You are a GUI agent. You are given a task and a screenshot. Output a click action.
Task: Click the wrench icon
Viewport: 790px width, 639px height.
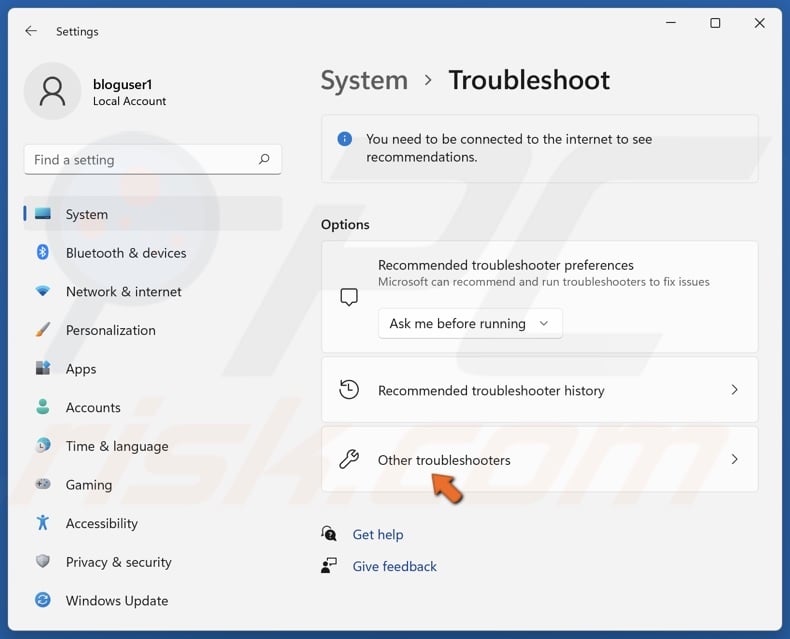349,459
